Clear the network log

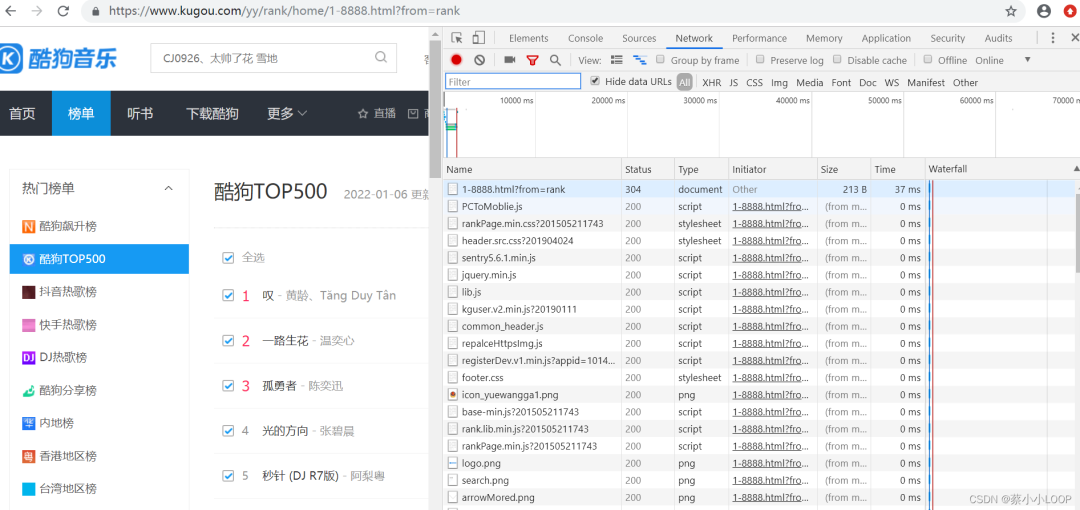479,60
